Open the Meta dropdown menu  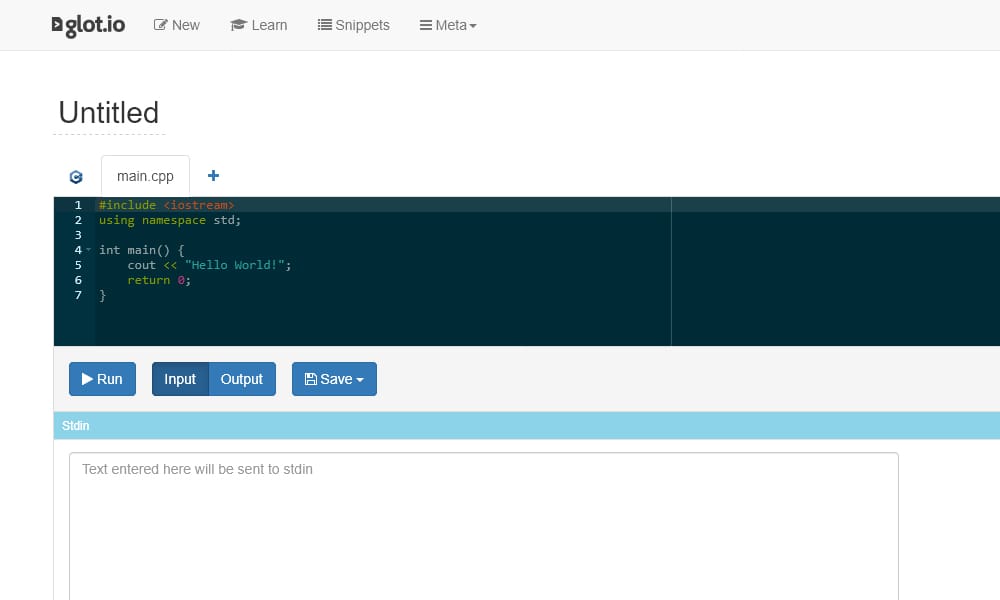click(x=448, y=24)
